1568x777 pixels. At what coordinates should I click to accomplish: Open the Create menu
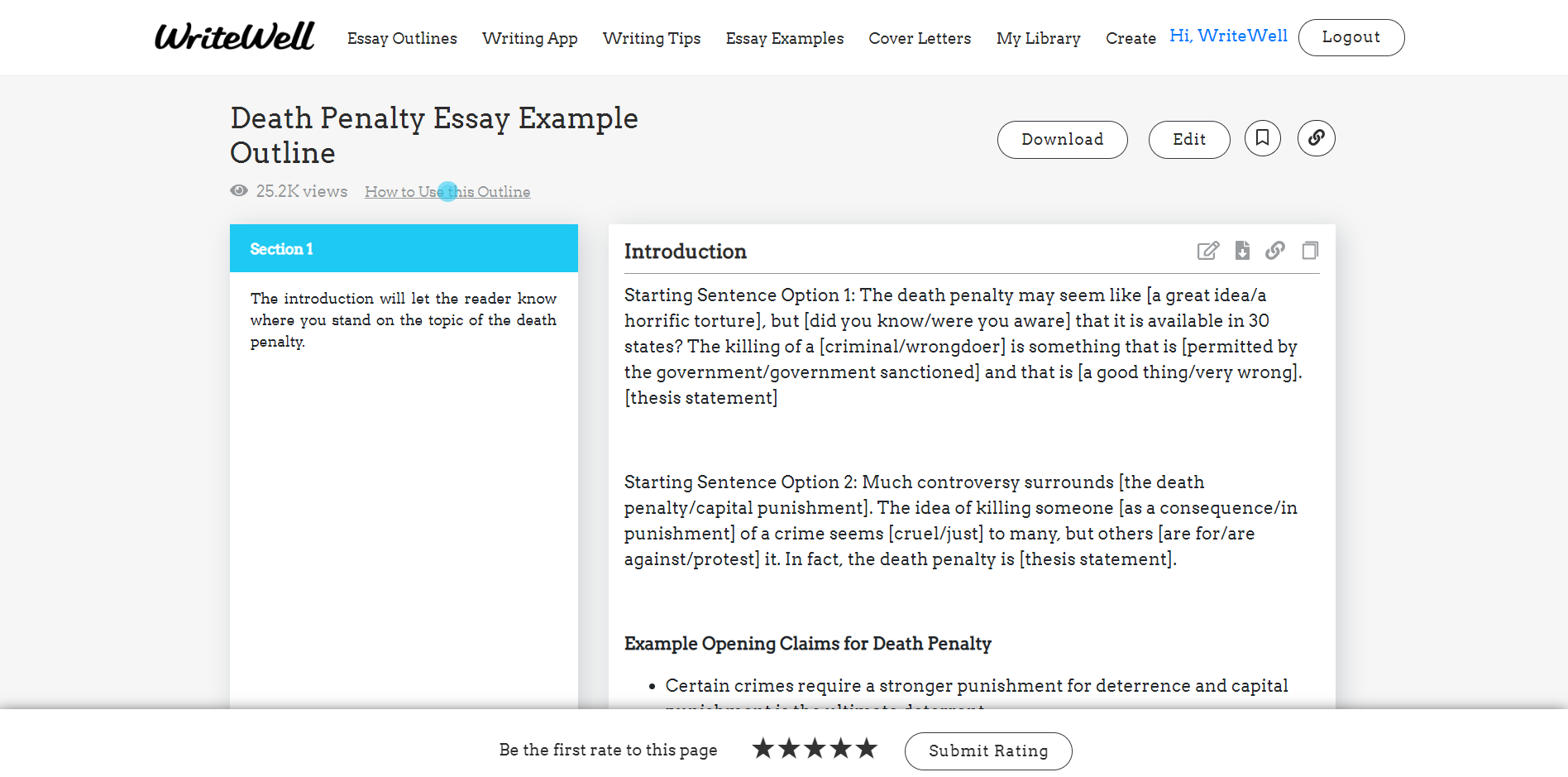coord(1131,39)
